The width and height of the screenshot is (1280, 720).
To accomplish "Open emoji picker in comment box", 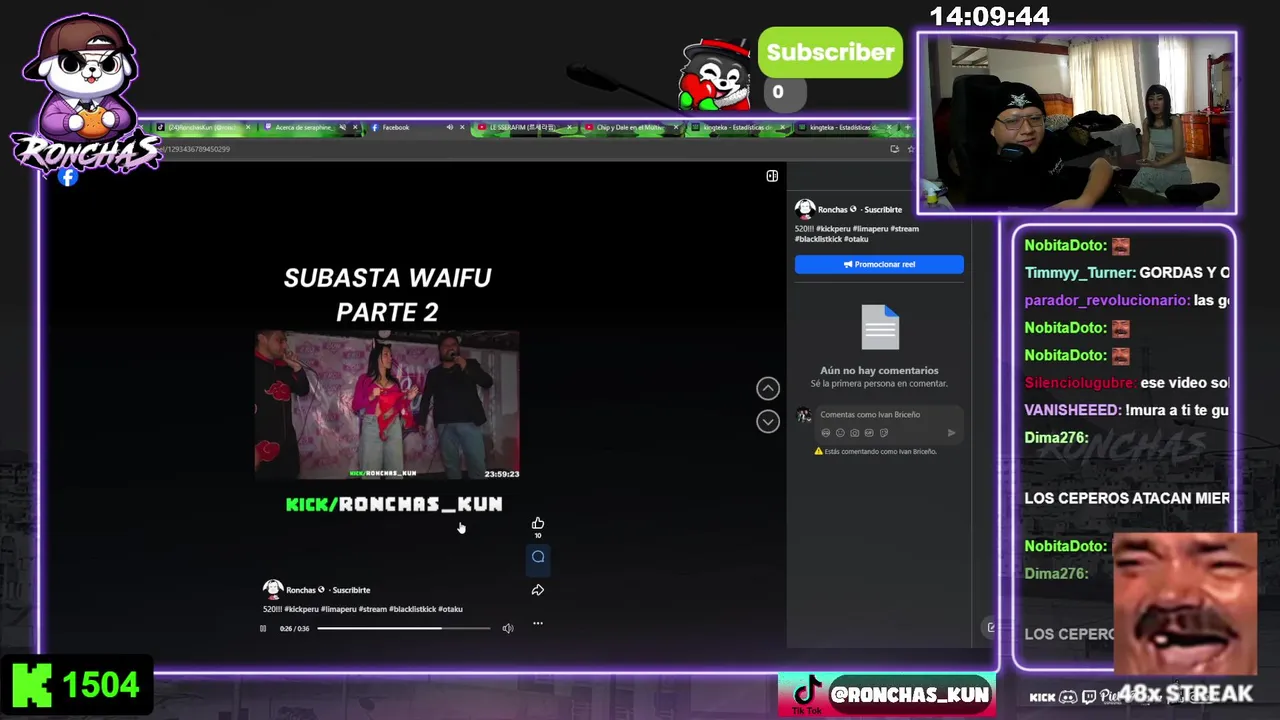I will pyautogui.click(x=840, y=433).
